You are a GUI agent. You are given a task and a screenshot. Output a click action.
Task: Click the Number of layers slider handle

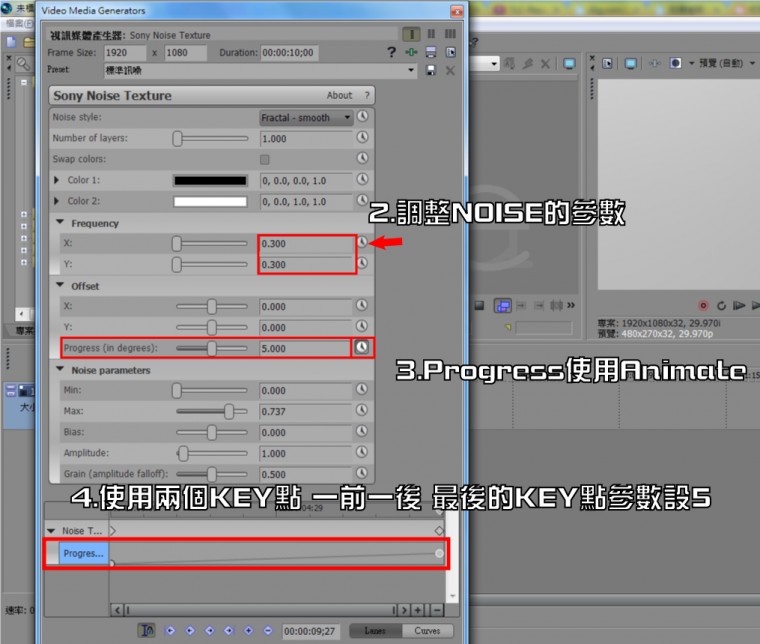177,139
